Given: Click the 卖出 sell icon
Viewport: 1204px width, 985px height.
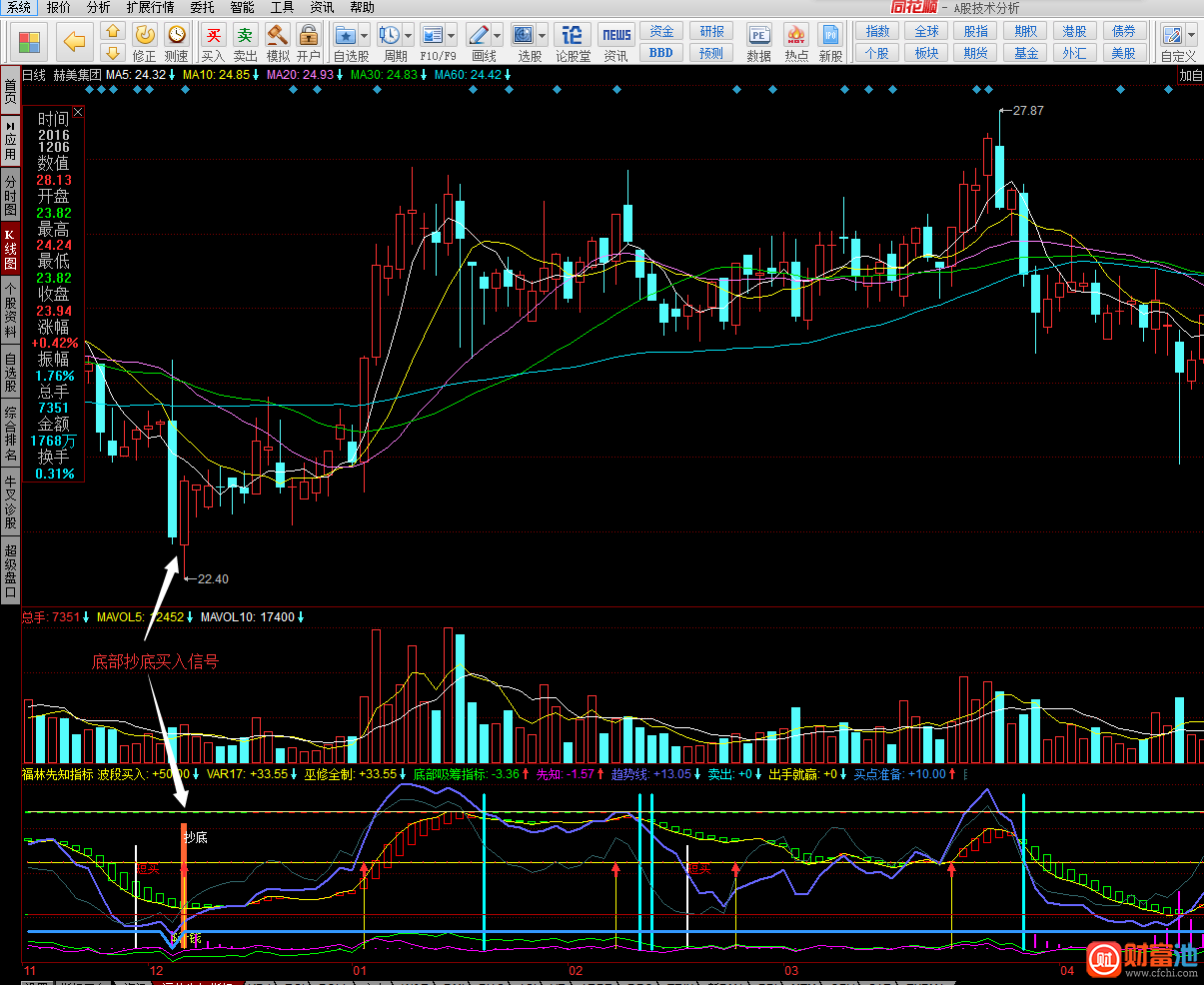Looking at the screenshot, I should 245,42.
